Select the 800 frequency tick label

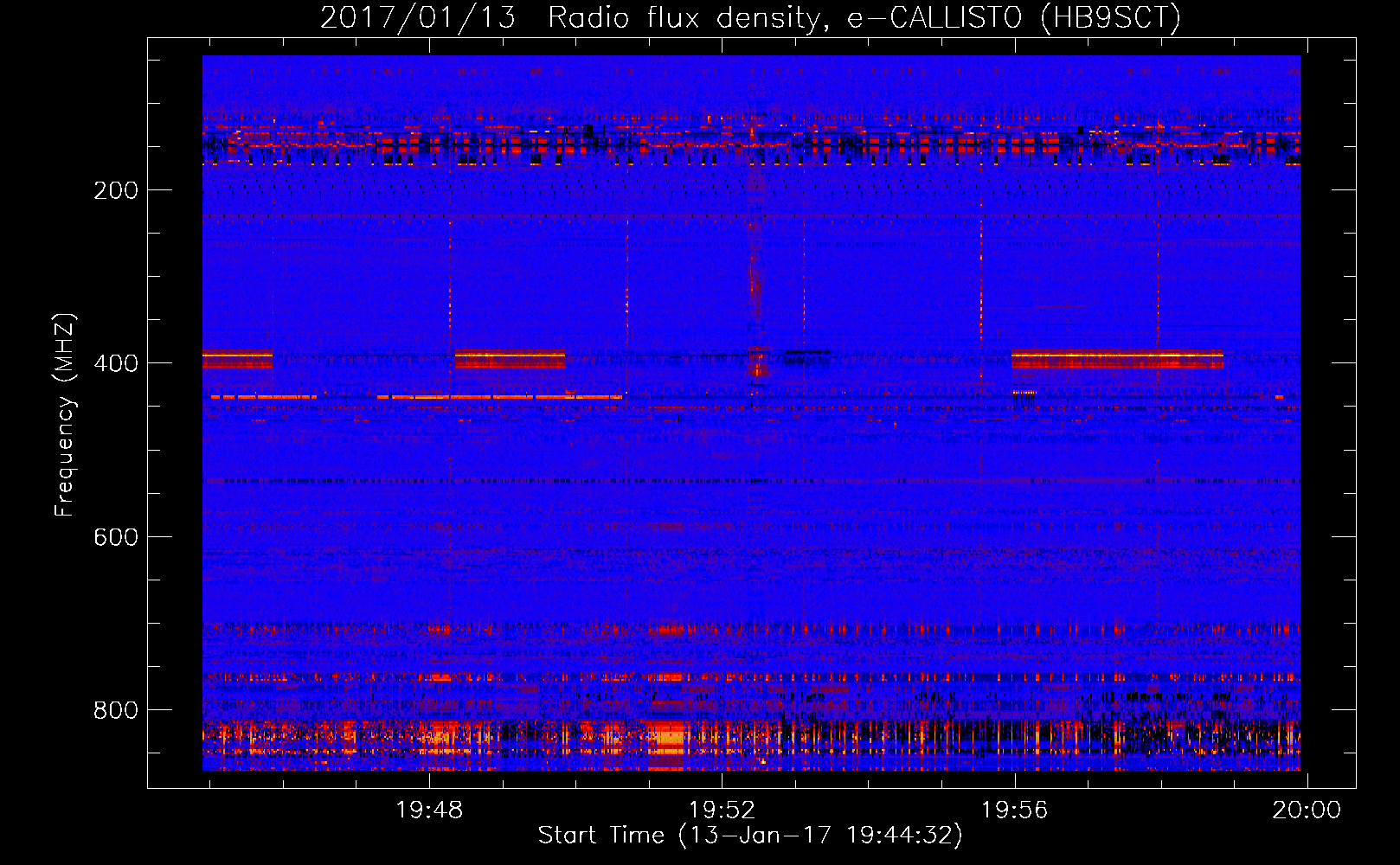coord(116,710)
